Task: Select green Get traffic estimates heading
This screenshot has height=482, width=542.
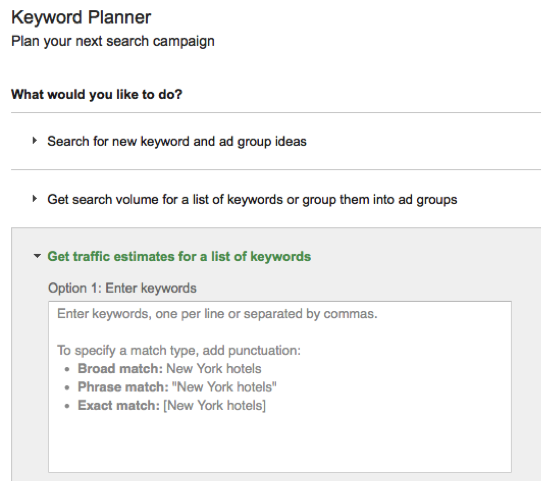Action: point(179,257)
